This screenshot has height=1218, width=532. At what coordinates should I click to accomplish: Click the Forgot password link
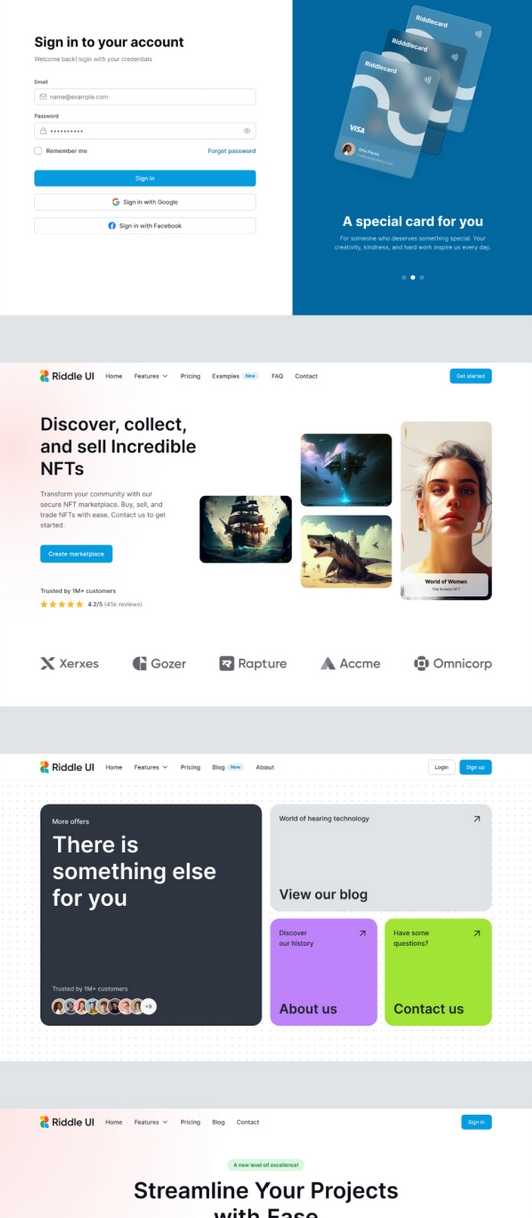pyautogui.click(x=231, y=151)
